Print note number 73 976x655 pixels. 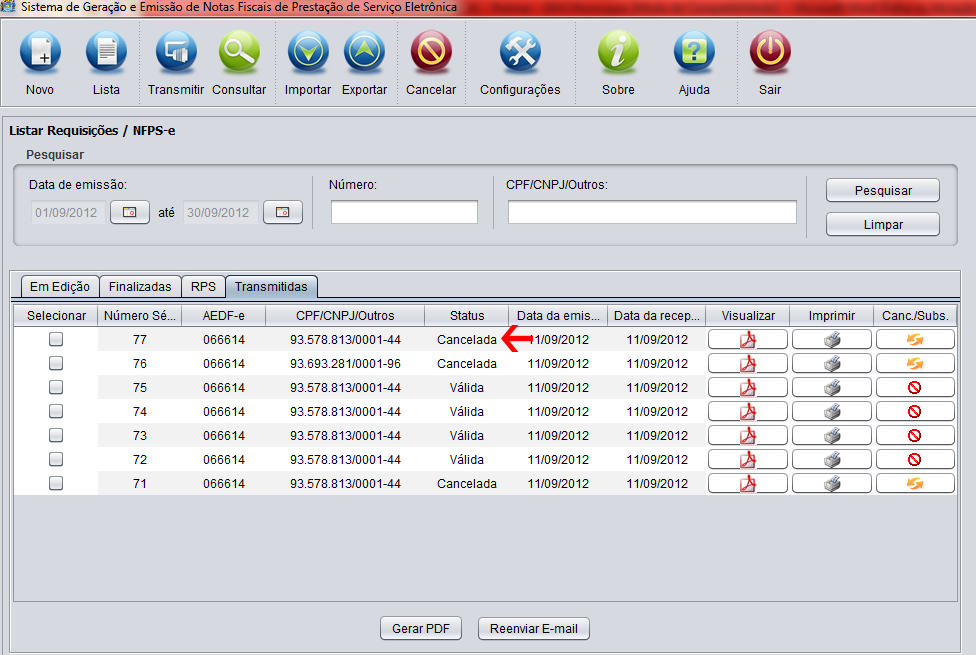tap(832, 435)
